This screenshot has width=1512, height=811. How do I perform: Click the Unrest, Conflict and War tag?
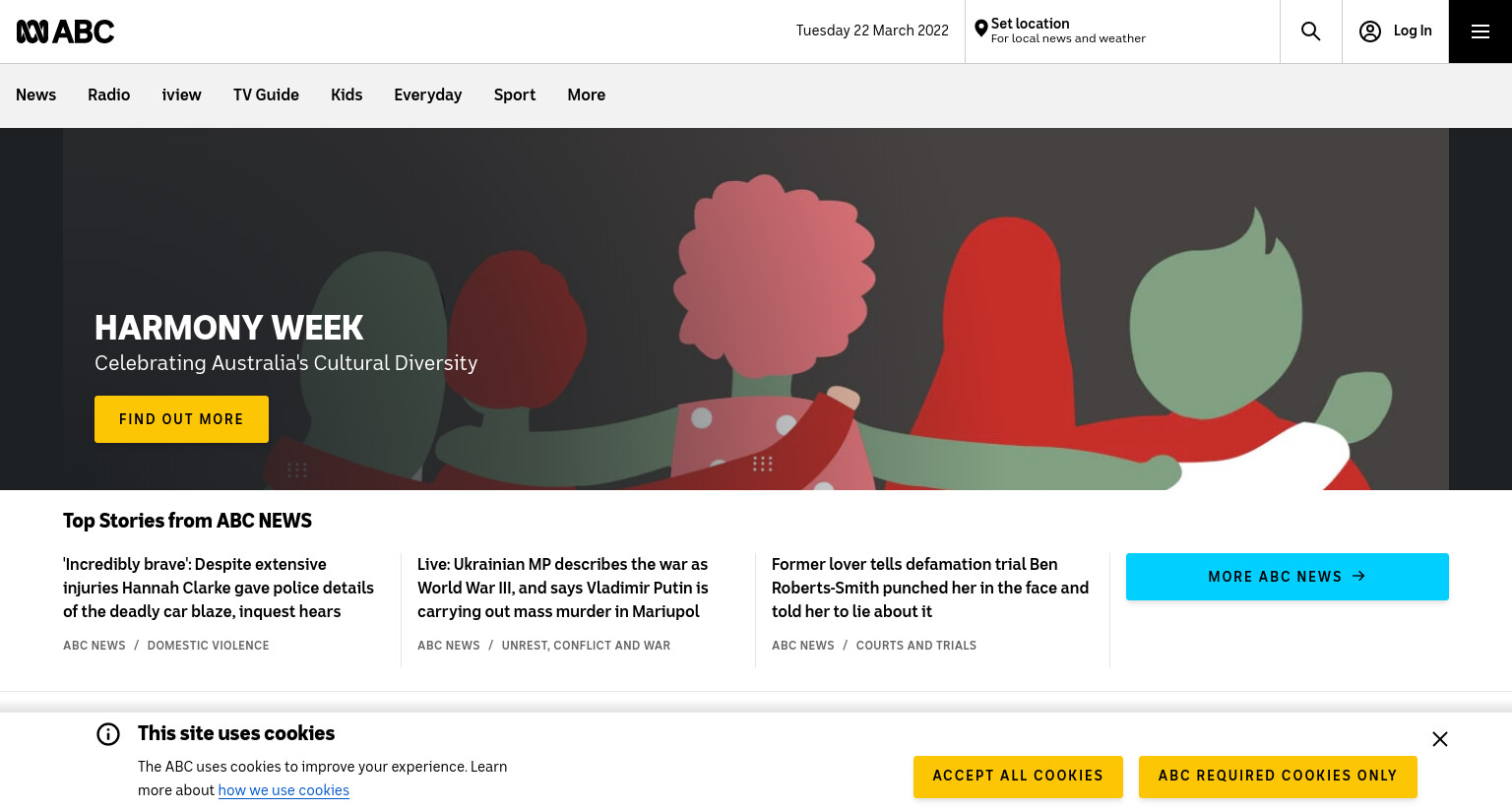point(586,646)
